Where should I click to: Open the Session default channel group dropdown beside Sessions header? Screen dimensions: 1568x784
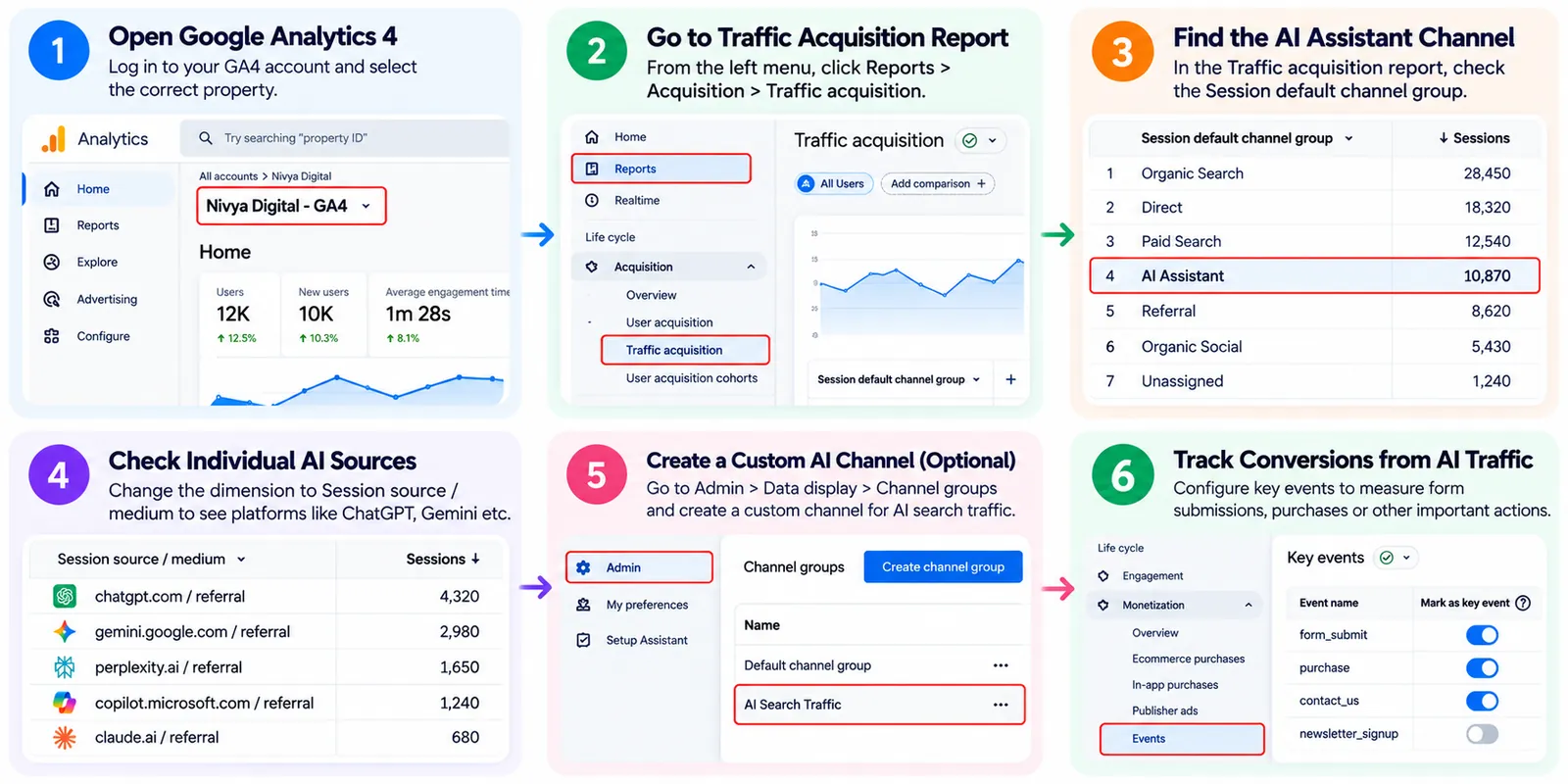(x=1348, y=138)
